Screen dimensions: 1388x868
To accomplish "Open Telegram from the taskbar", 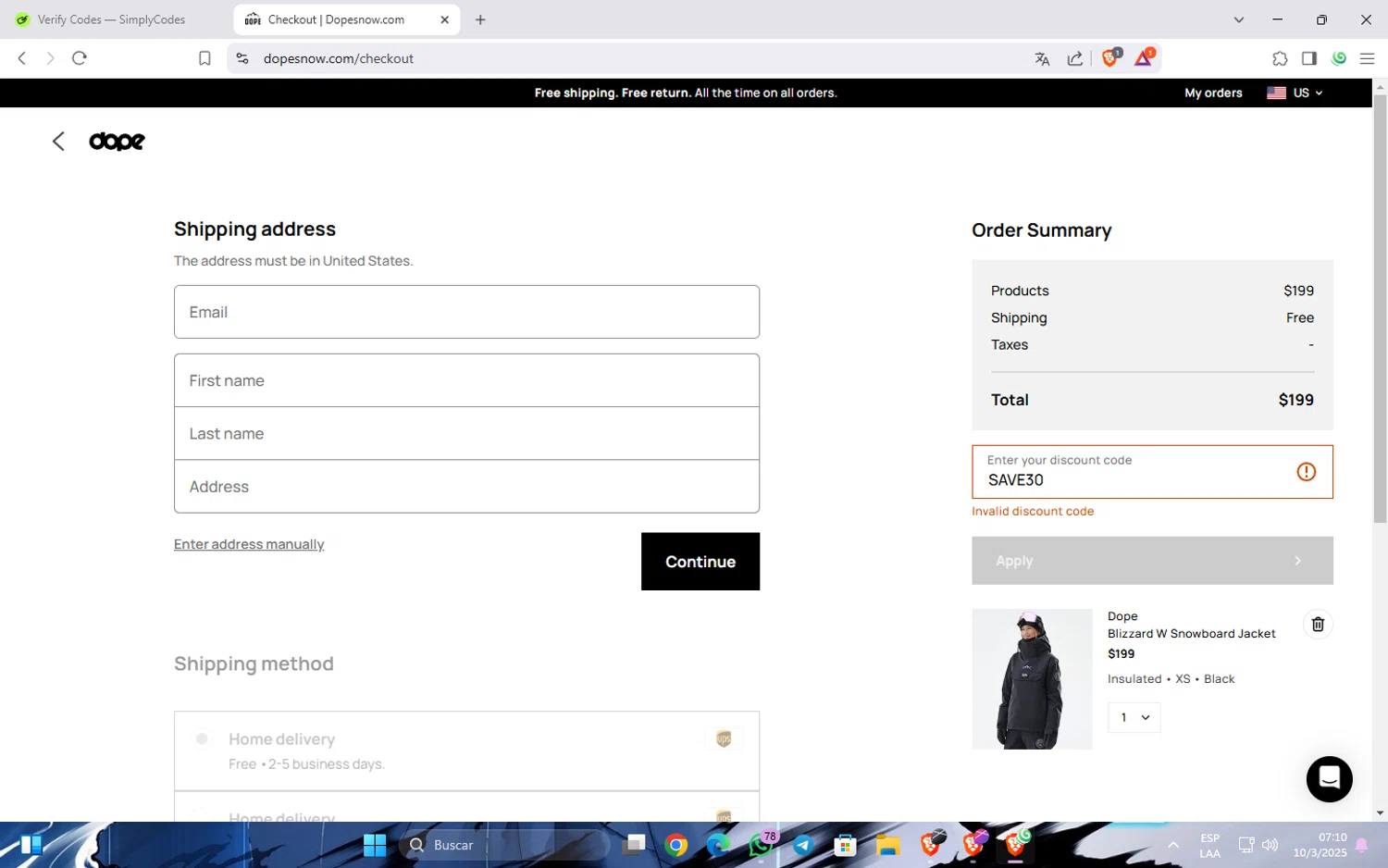I will (802, 845).
